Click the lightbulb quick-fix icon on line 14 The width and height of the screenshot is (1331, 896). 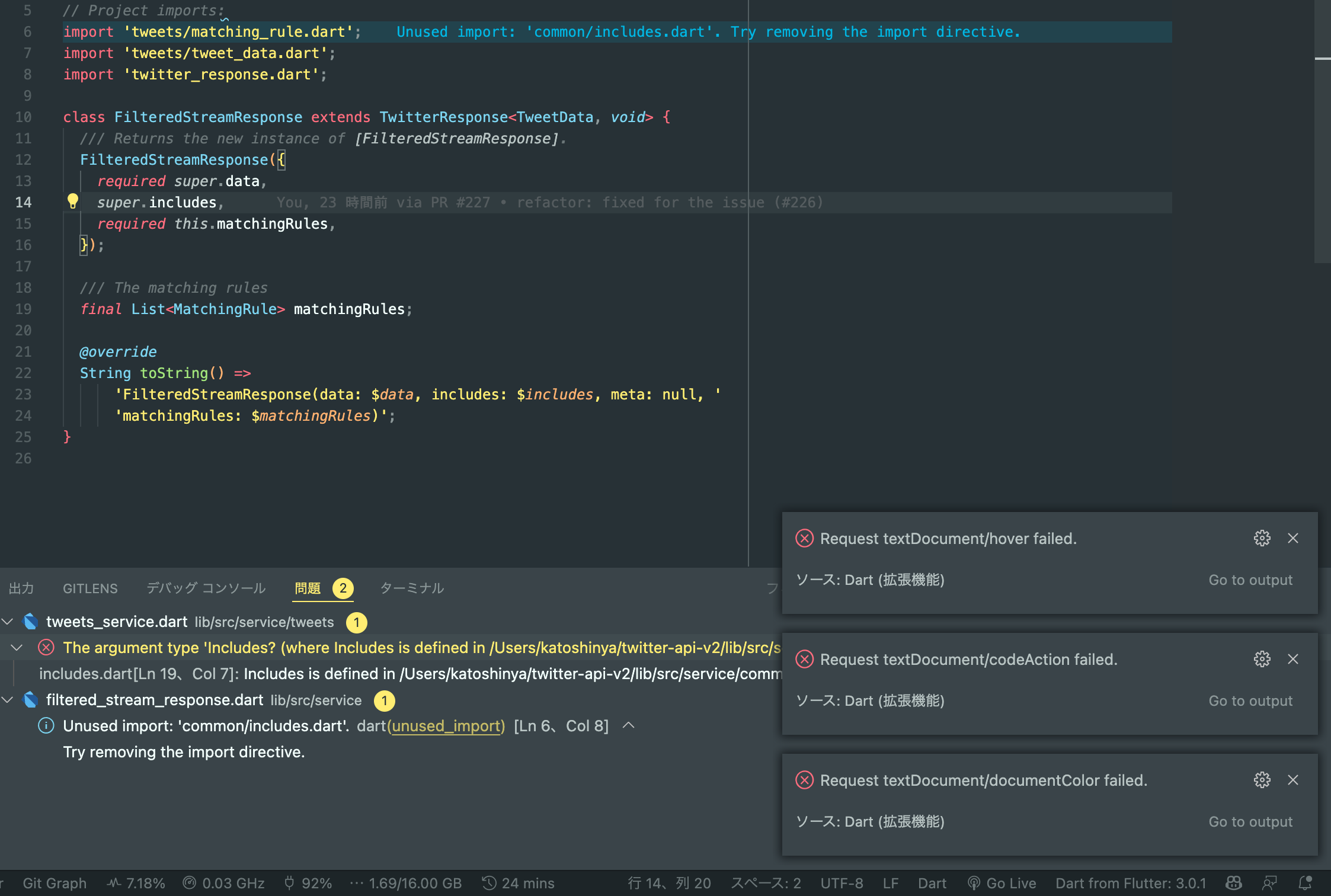point(72,201)
